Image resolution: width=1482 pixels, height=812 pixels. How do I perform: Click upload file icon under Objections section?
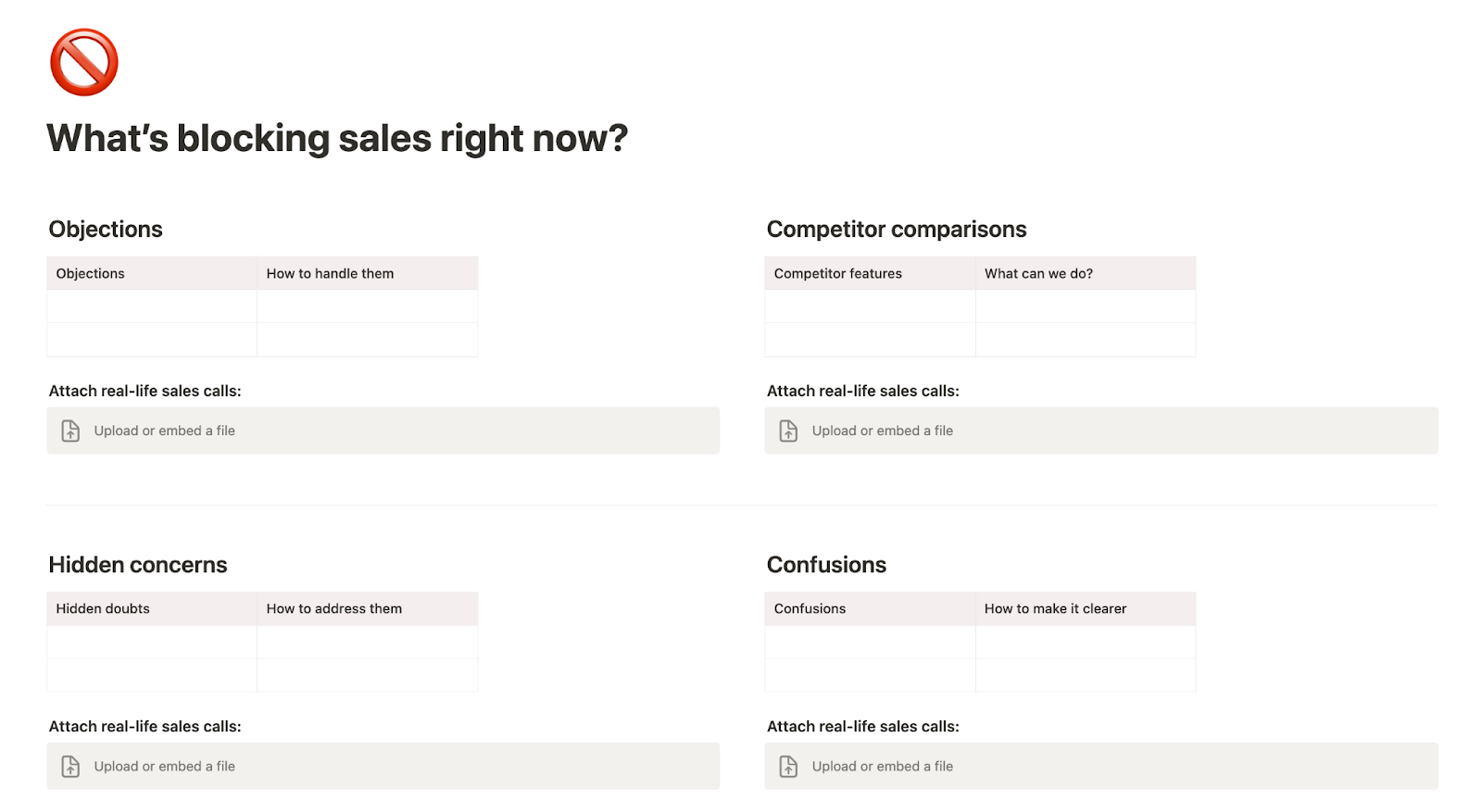(70, 431)
